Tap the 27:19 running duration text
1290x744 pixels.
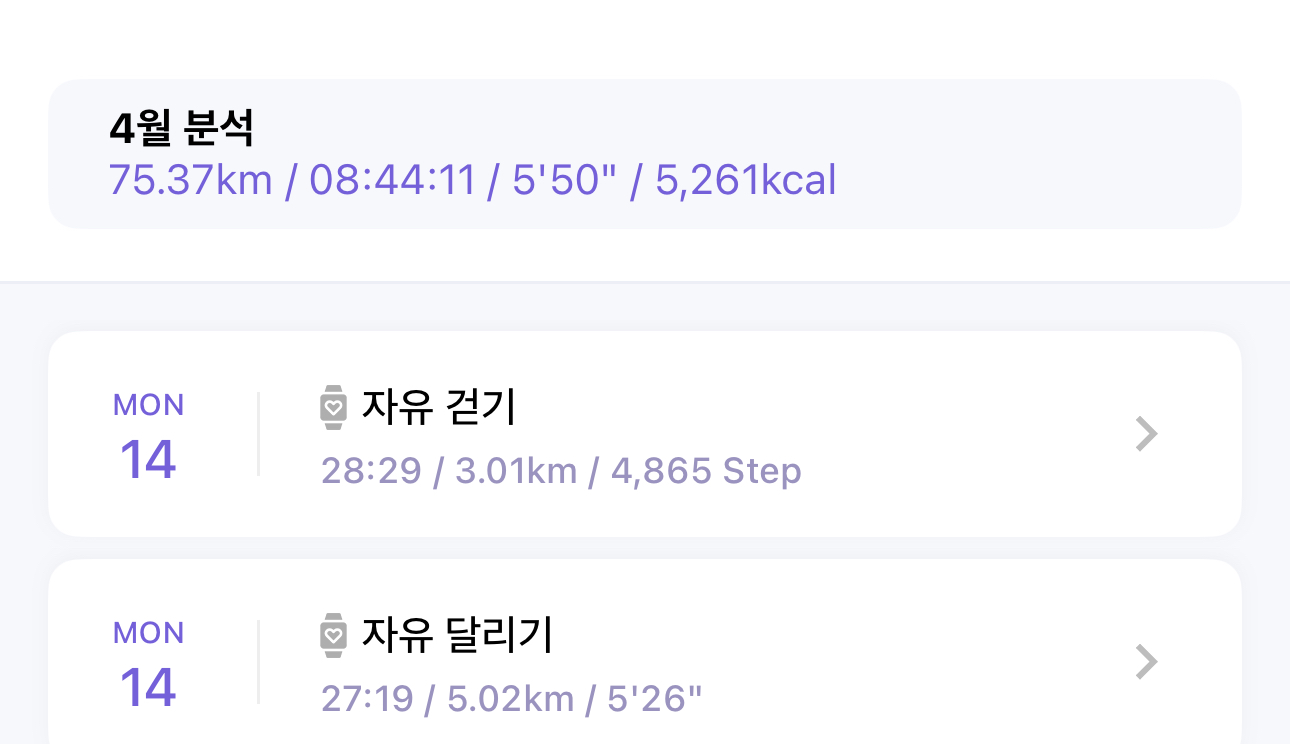pyautogui.click(x=367, y=699)
